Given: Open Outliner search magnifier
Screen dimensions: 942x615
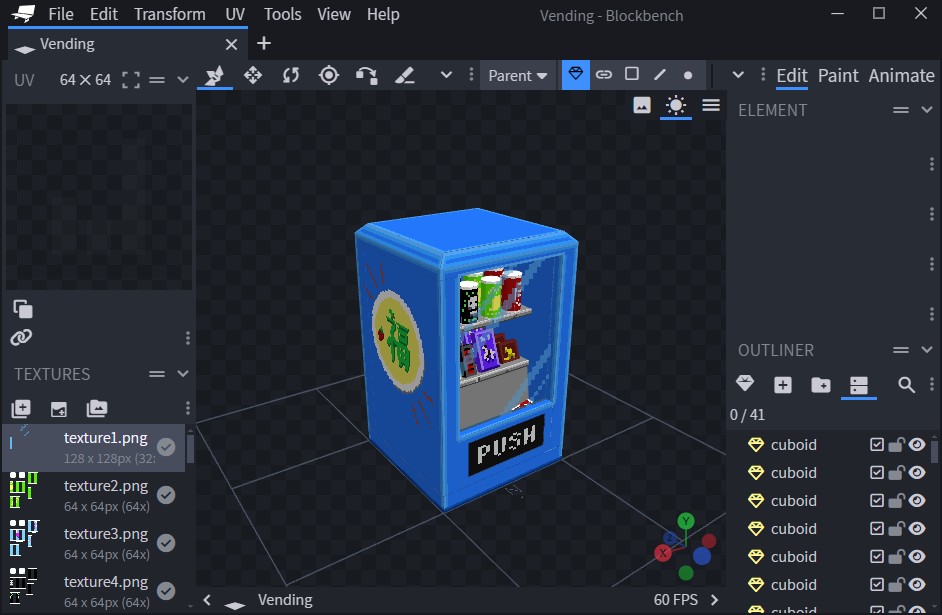Looking at the screenshot, I should (x=906, y=385).
